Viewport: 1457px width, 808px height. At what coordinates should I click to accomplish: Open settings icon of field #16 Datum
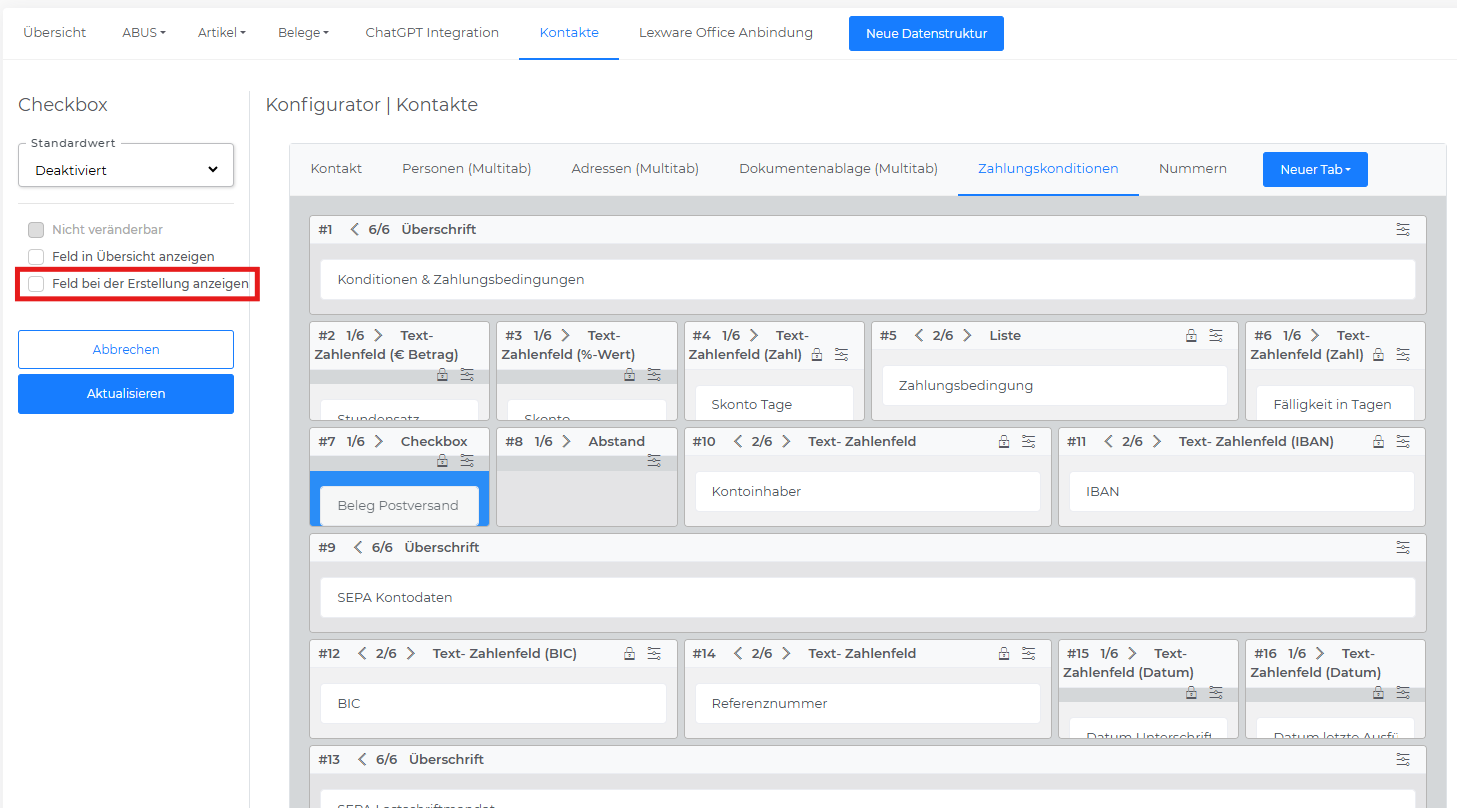tap(1403, 693)
